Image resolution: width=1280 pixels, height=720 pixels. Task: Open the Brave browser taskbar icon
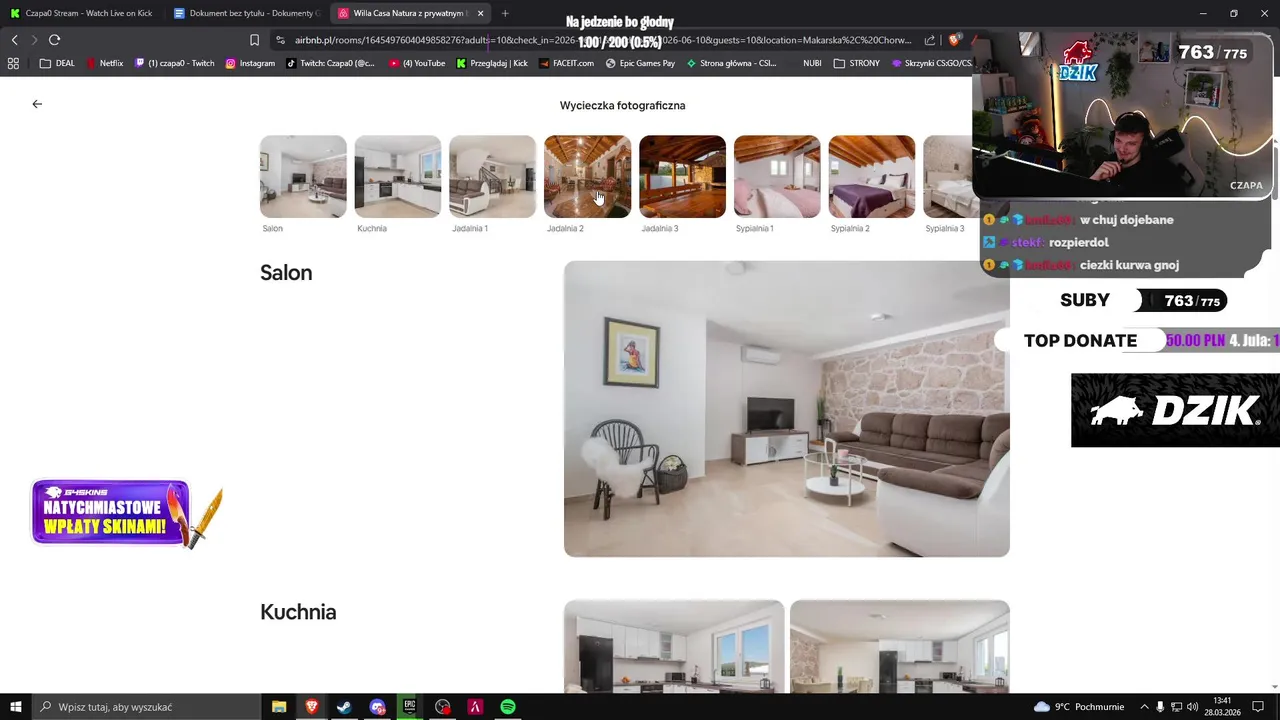(x=312, y=707)
